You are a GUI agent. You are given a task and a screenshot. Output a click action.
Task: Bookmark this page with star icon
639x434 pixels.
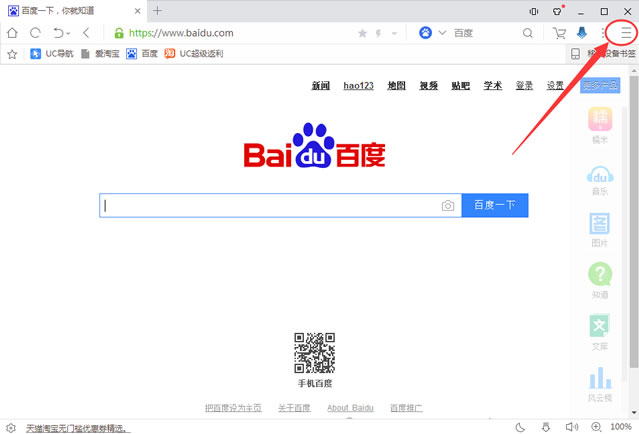[x=362, y=33]
